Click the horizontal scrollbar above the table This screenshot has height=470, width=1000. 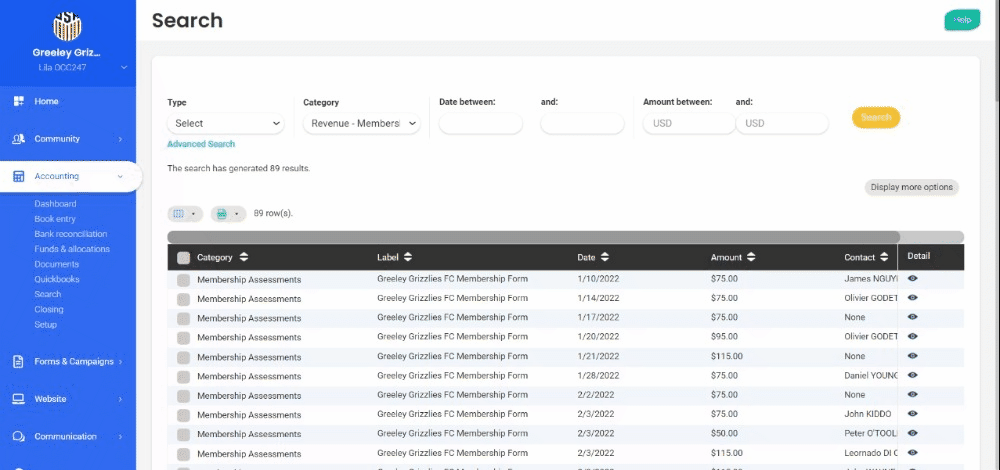pyautogui.click(x=533, y=237)
